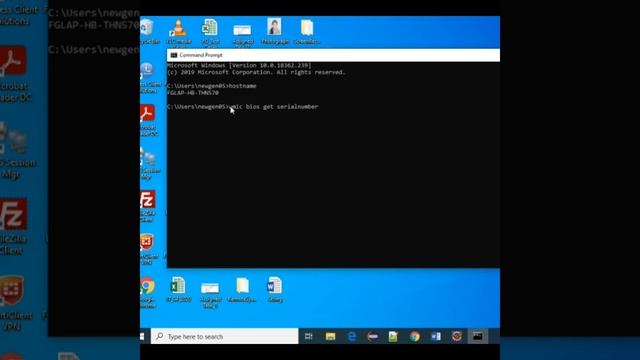This screenshot has width=640, height=360.
Task: Open Task View from the taskbar
Action: click(309, 336)
